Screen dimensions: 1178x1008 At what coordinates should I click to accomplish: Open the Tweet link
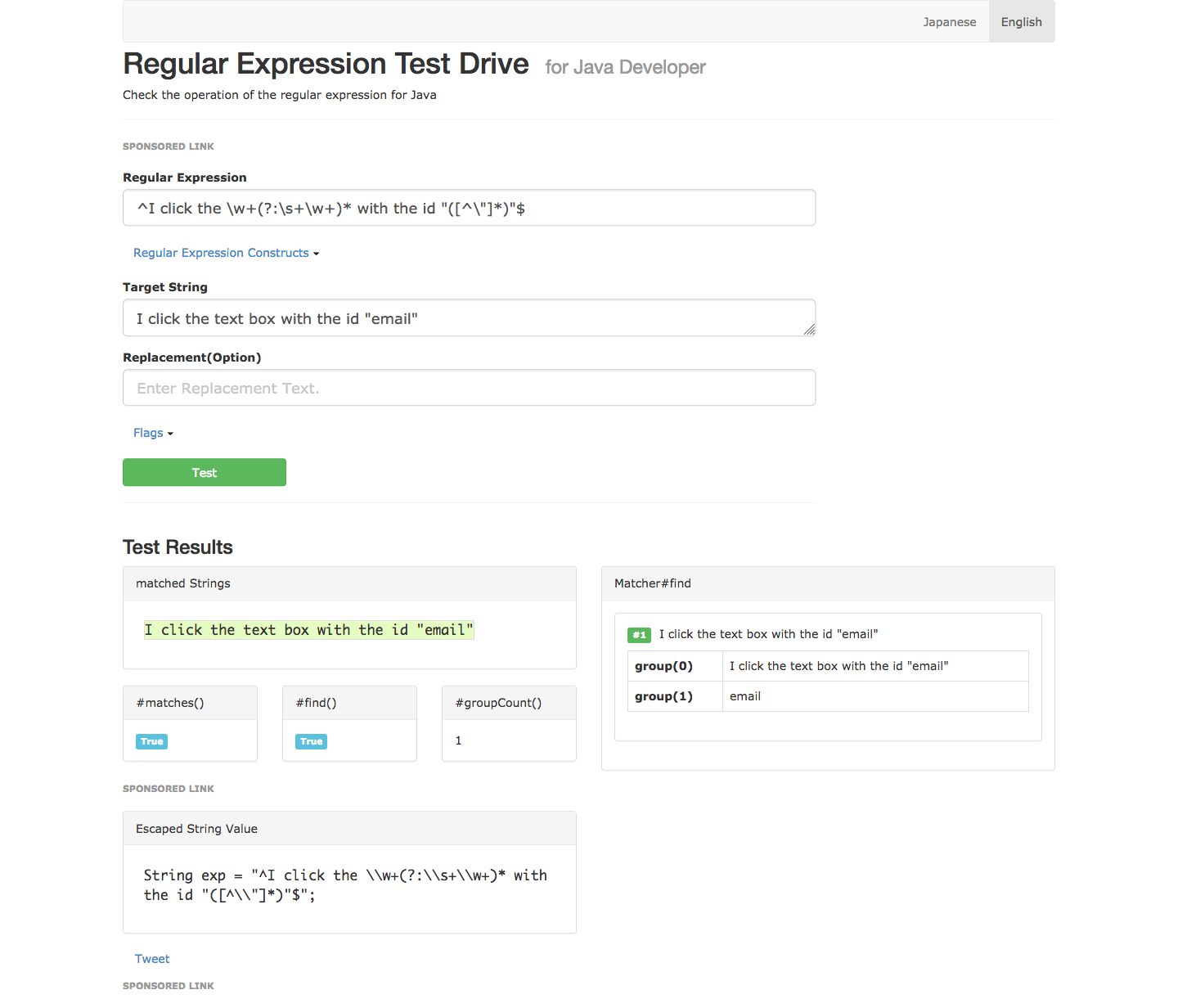pos(152,959)
